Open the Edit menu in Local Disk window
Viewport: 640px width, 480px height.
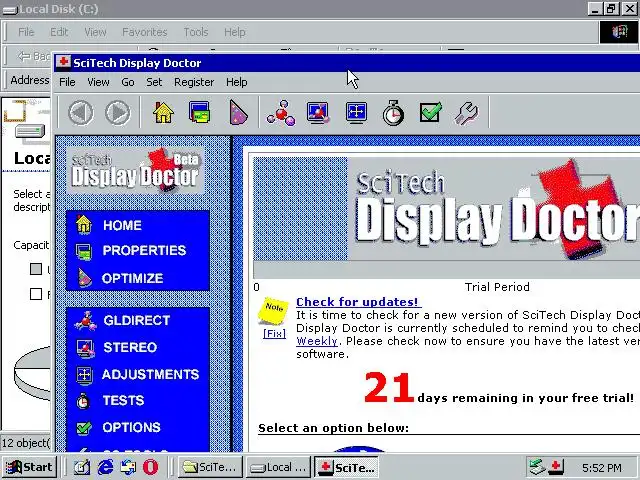(59, 32)
